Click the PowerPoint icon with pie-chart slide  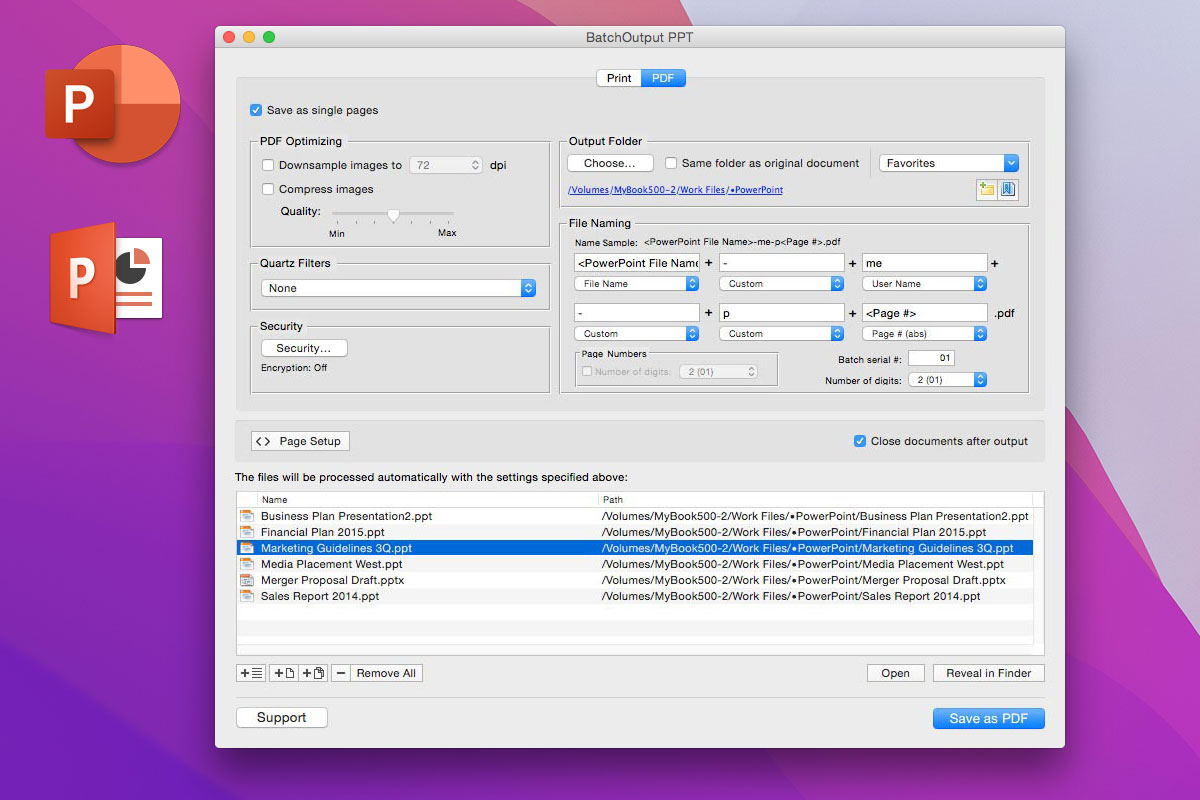click(106, 278)
